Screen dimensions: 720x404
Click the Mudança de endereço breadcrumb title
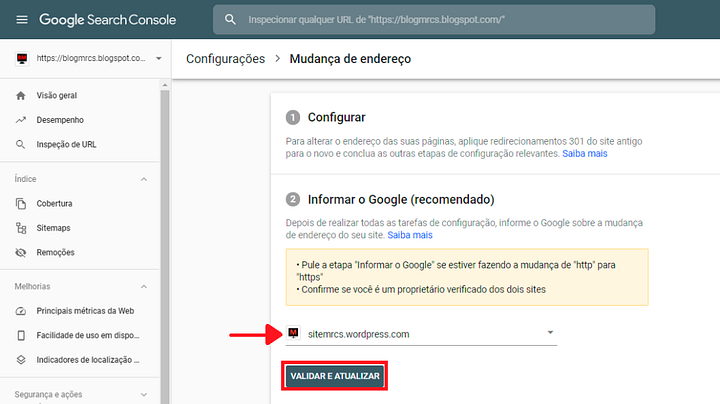pos(350,59)
